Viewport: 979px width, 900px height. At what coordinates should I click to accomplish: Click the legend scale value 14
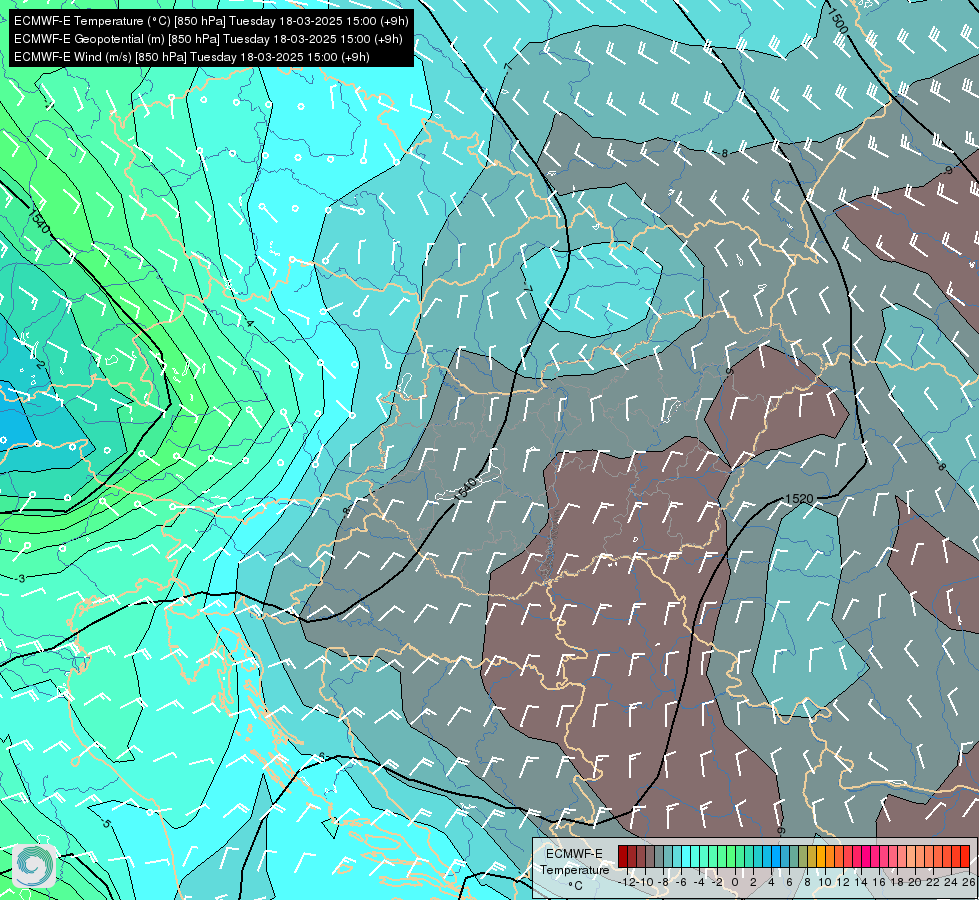point(861,882)
